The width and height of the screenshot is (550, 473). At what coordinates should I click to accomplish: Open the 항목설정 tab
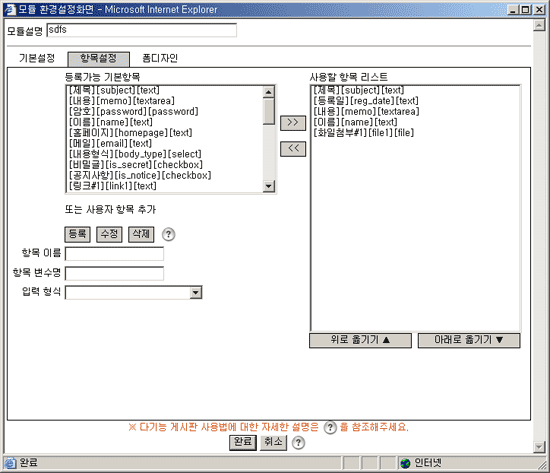click(x=99, y=59)
